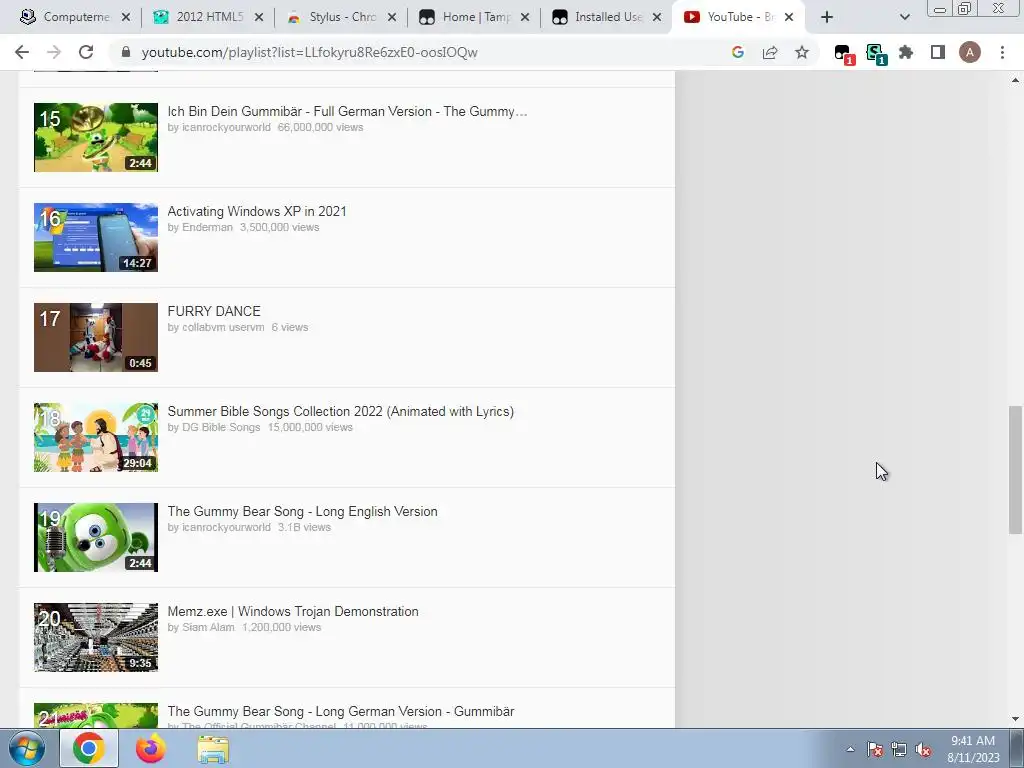Viewport: 1024px width, 768px height.
Task: Reload the YouTube playlist page
Action: tap(86, 52)
